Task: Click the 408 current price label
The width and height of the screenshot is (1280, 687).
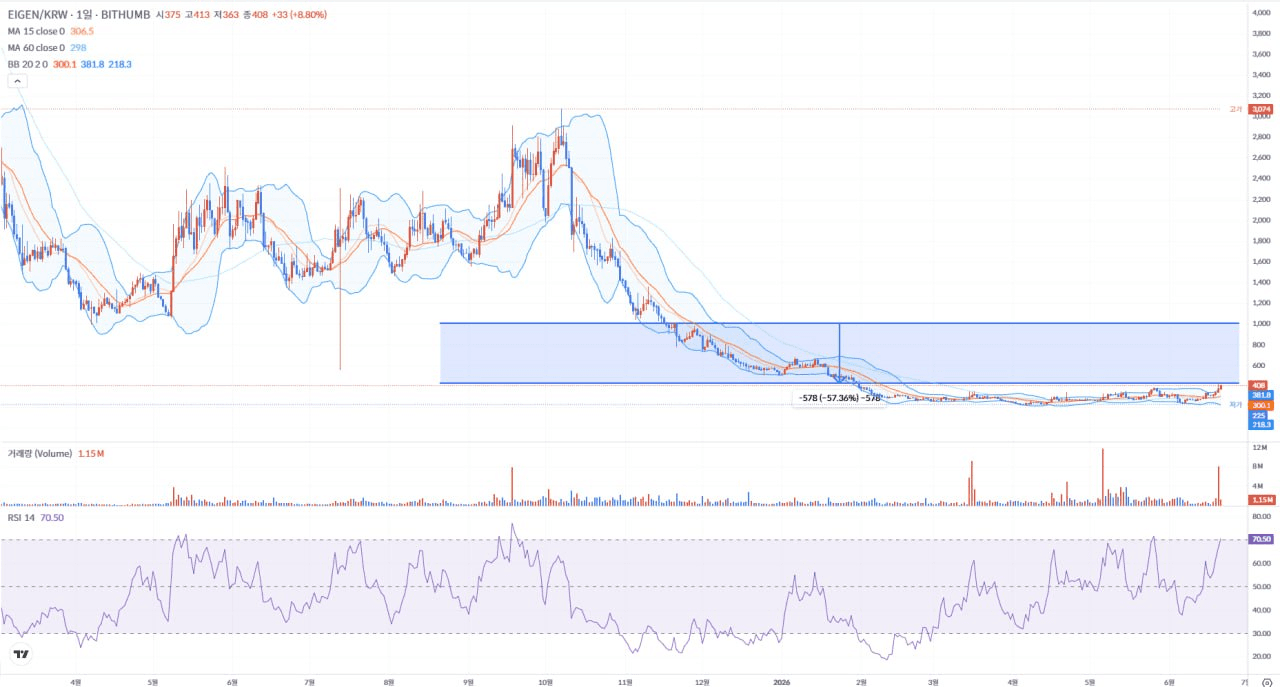Action: pos(1259,385)
